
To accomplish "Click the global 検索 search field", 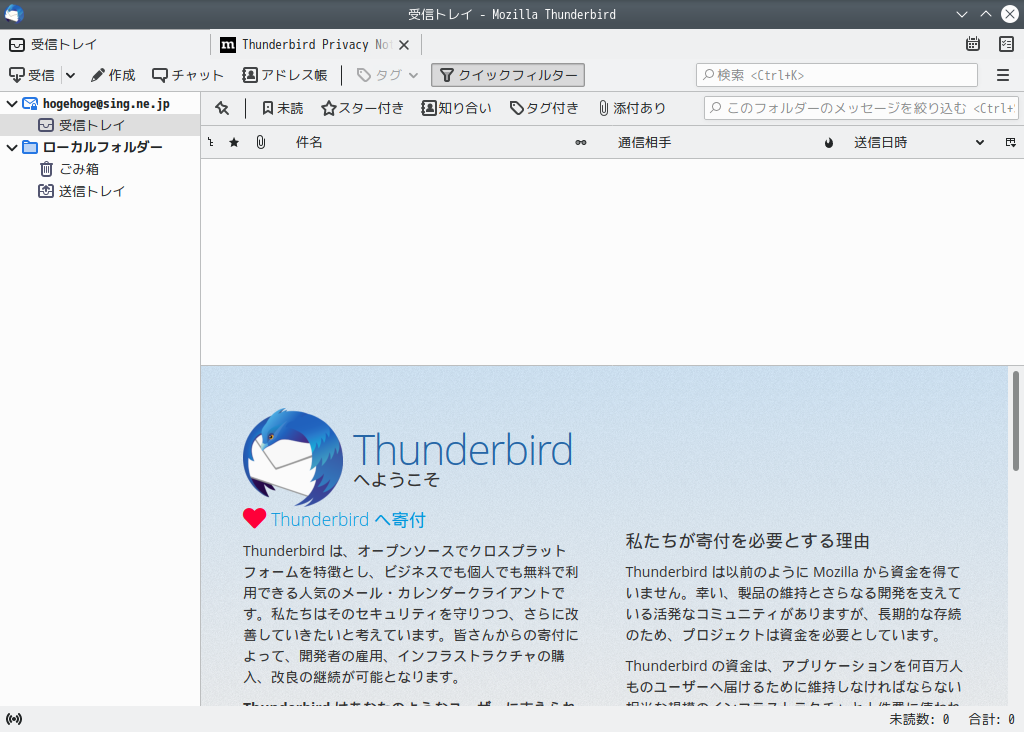I will [837, 75].
